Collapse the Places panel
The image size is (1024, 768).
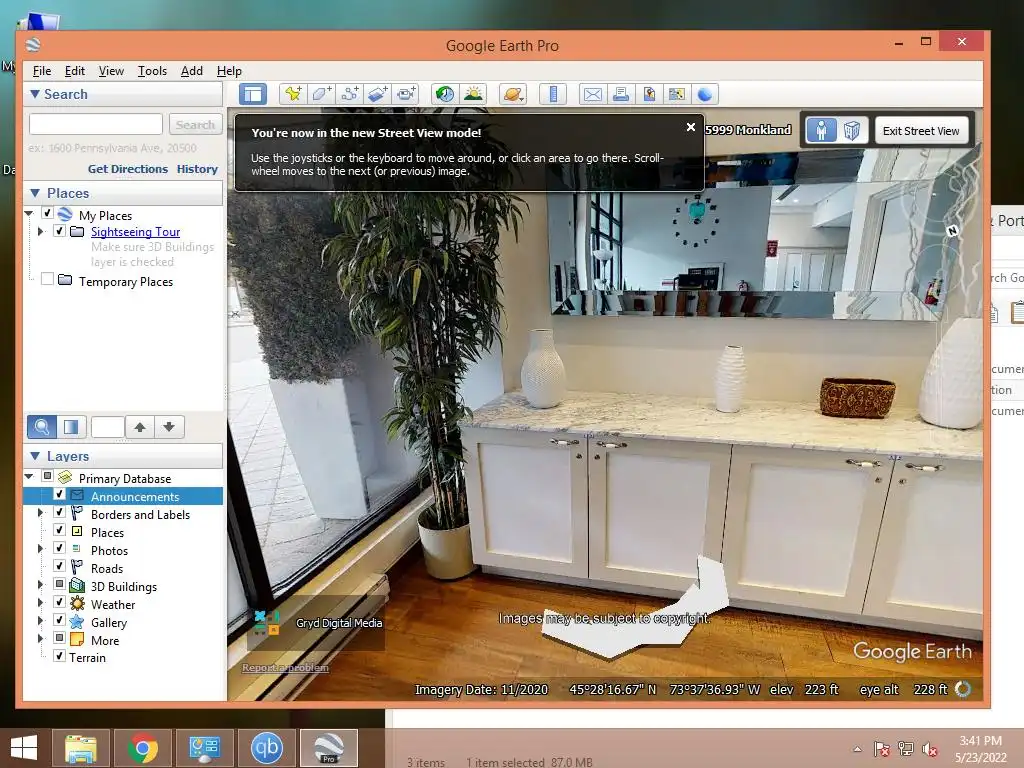click(x=35, y=193)
